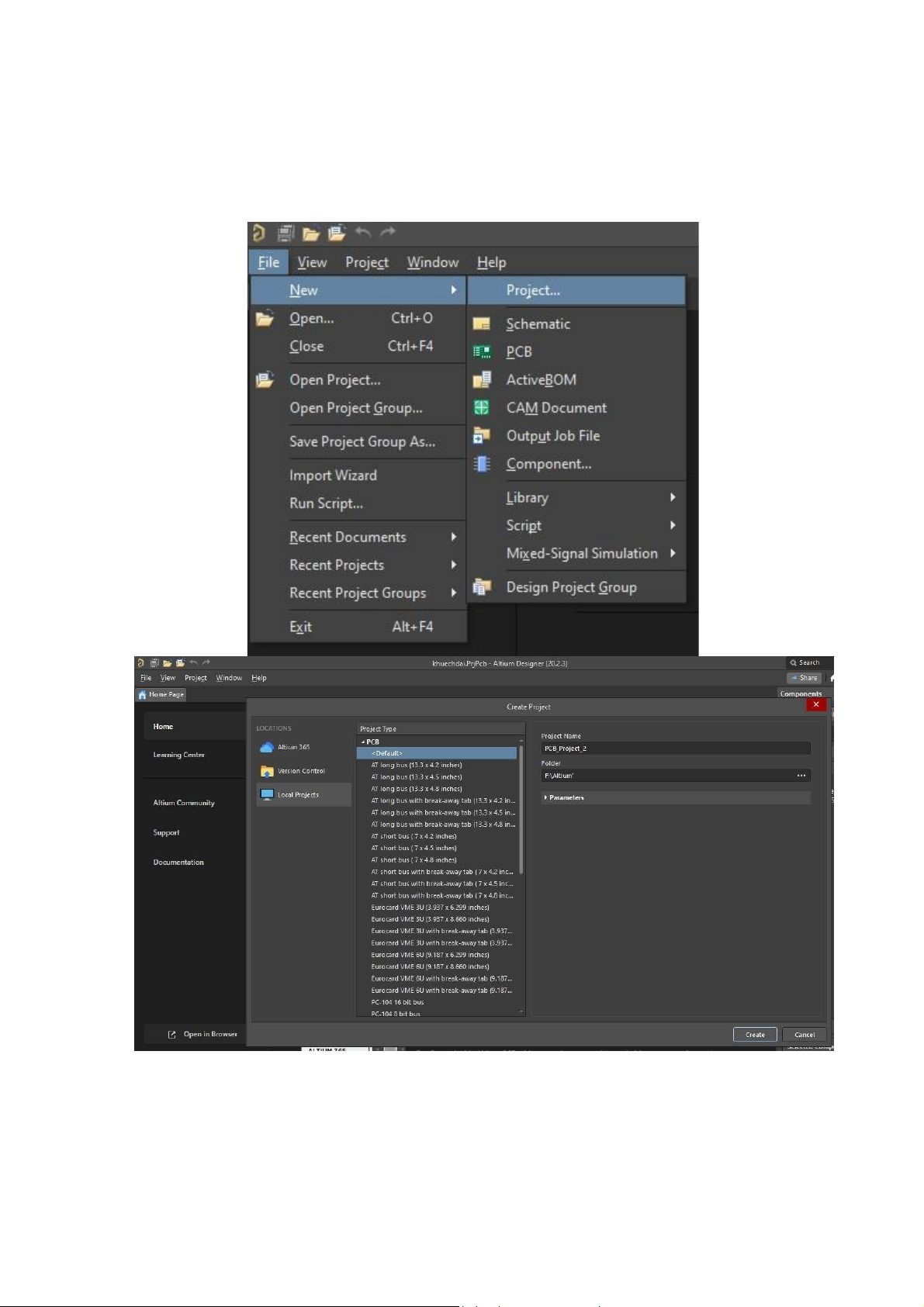Choose the Output Job File icon

482,436
